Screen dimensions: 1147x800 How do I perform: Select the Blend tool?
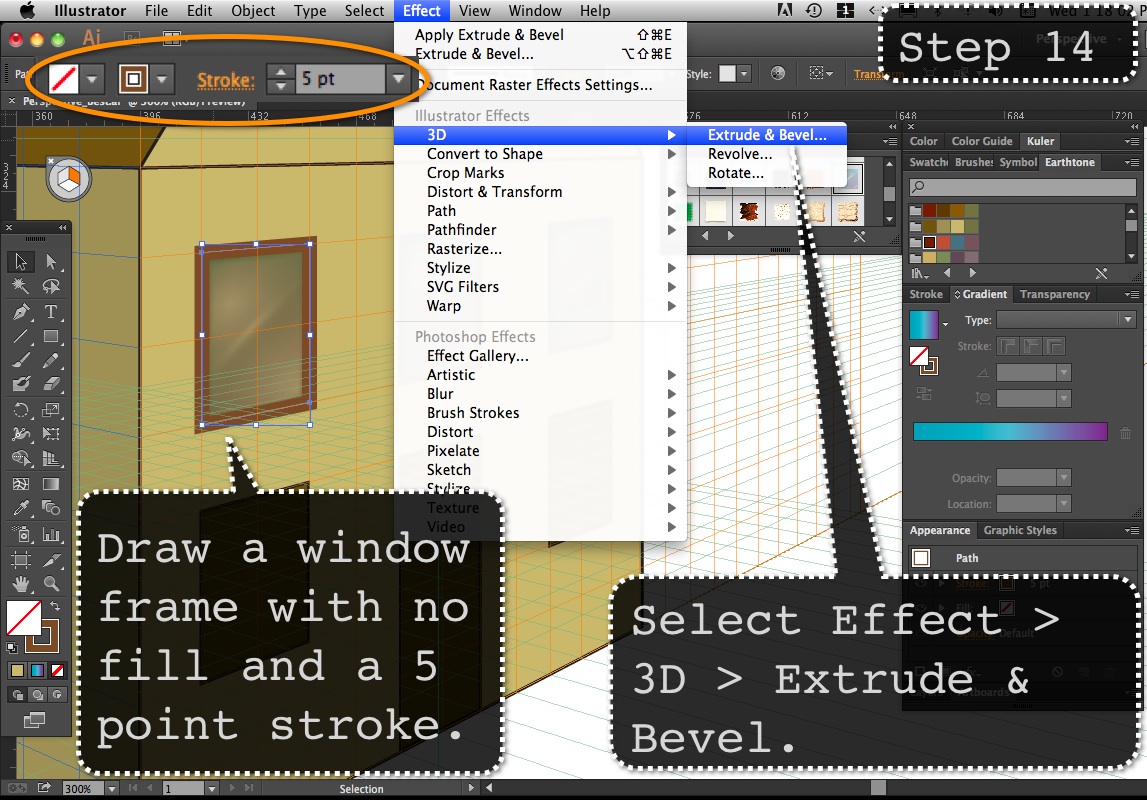(50, 507)
